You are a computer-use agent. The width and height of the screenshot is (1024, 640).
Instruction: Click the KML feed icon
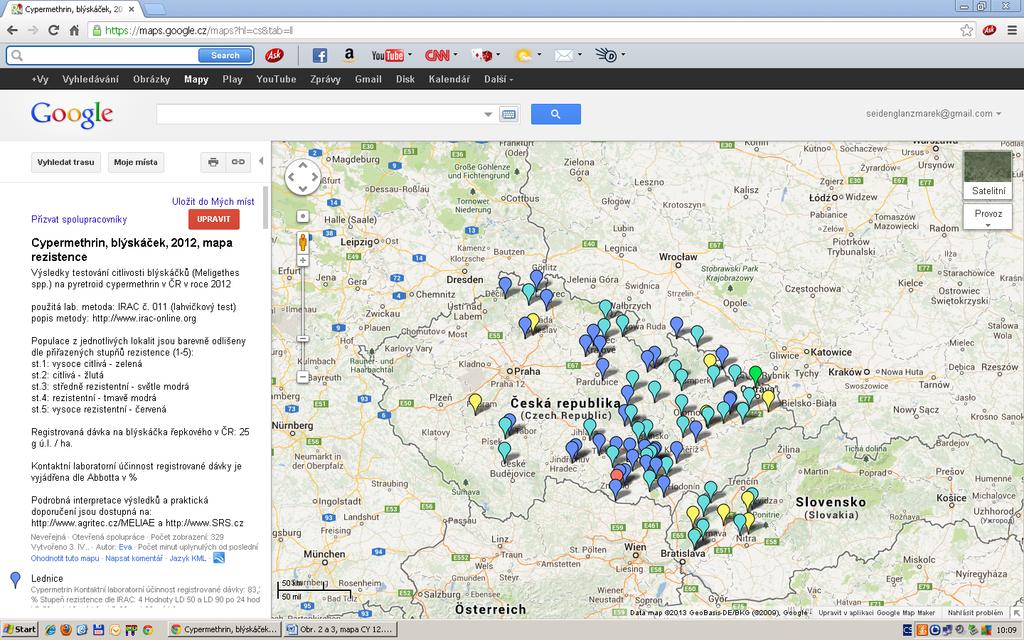coord(219,558)
